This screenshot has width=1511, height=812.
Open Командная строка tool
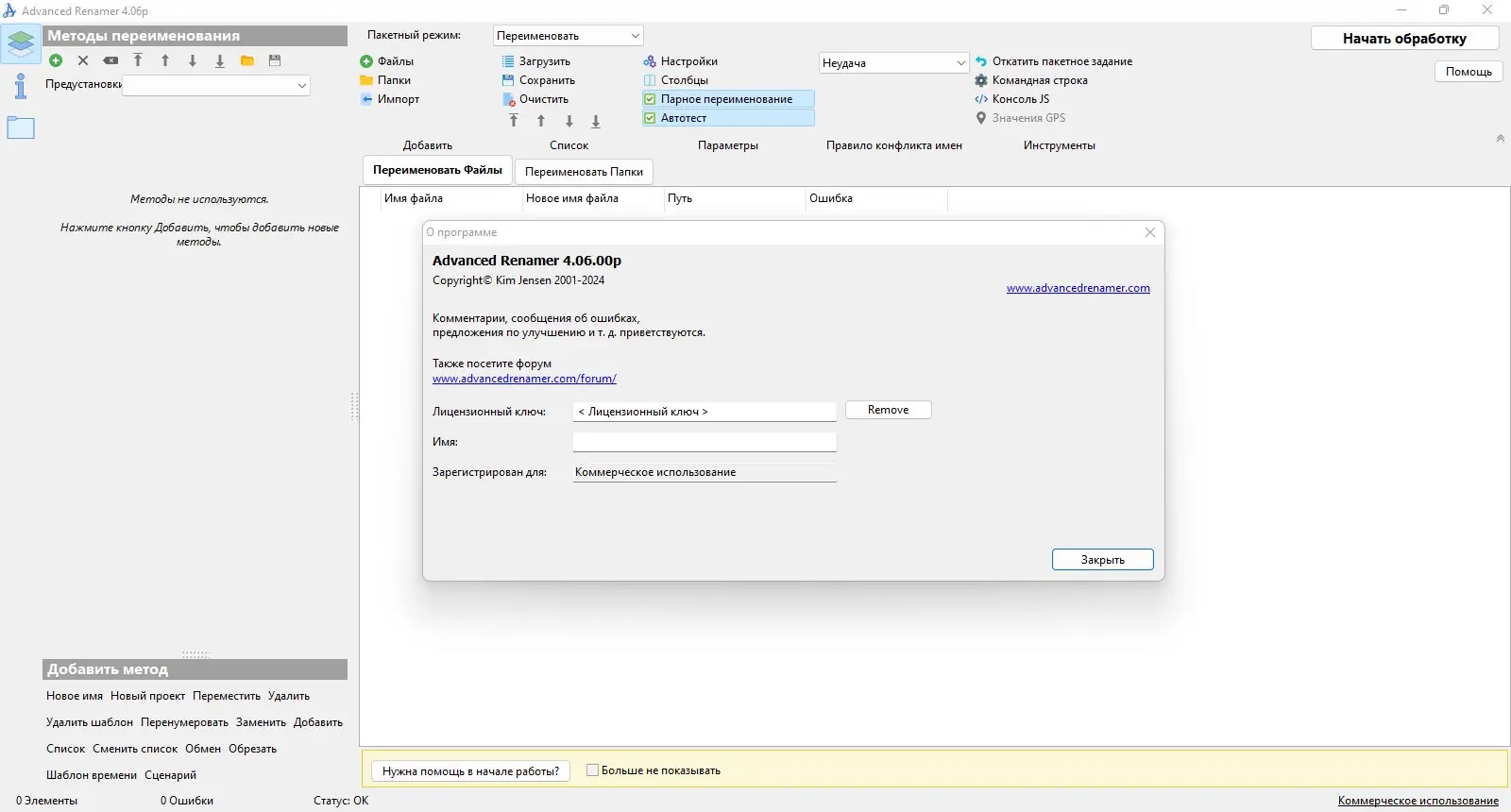pyautogui.click(x=1031, y=80)
